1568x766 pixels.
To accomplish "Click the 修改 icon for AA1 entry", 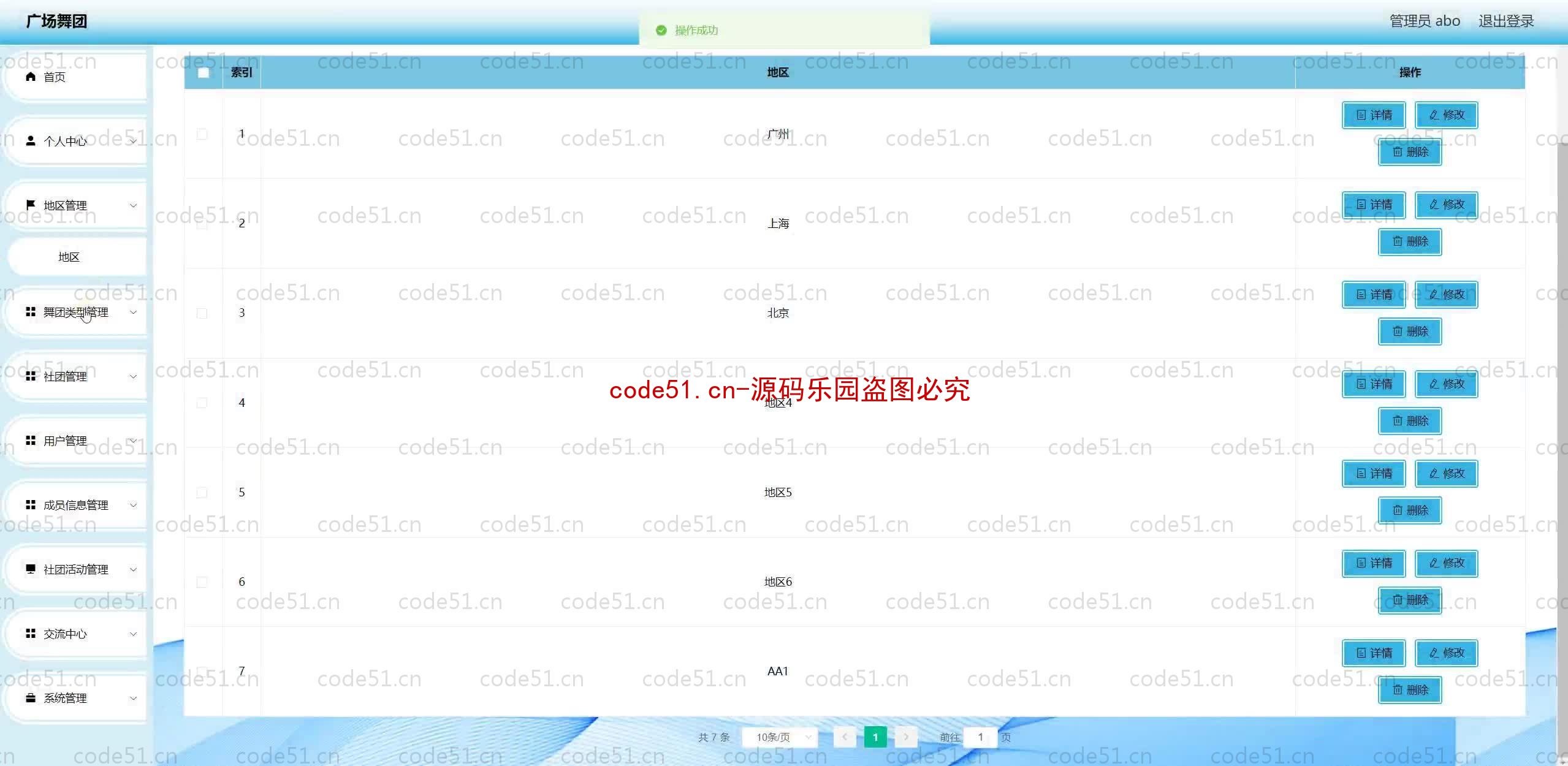I will tap(1448, 653).
